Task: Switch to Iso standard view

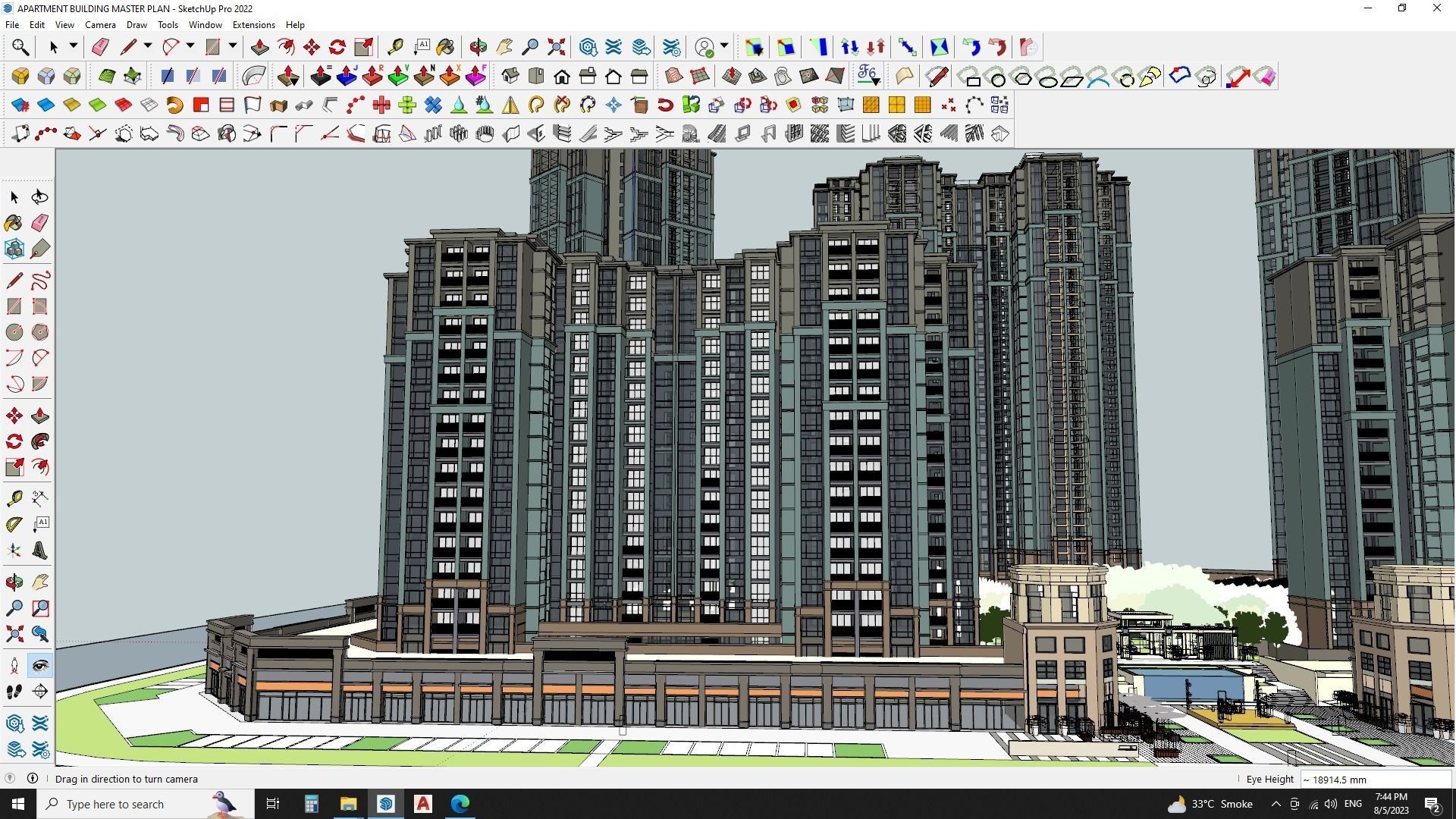Action: pos(510,76)
